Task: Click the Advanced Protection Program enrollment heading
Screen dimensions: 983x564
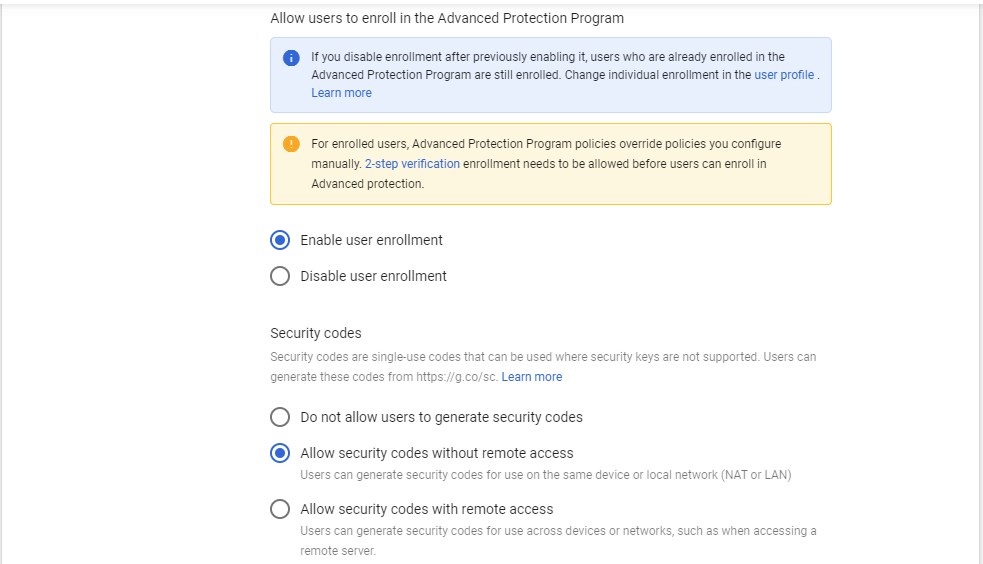Action: click(x=447, y=18)
